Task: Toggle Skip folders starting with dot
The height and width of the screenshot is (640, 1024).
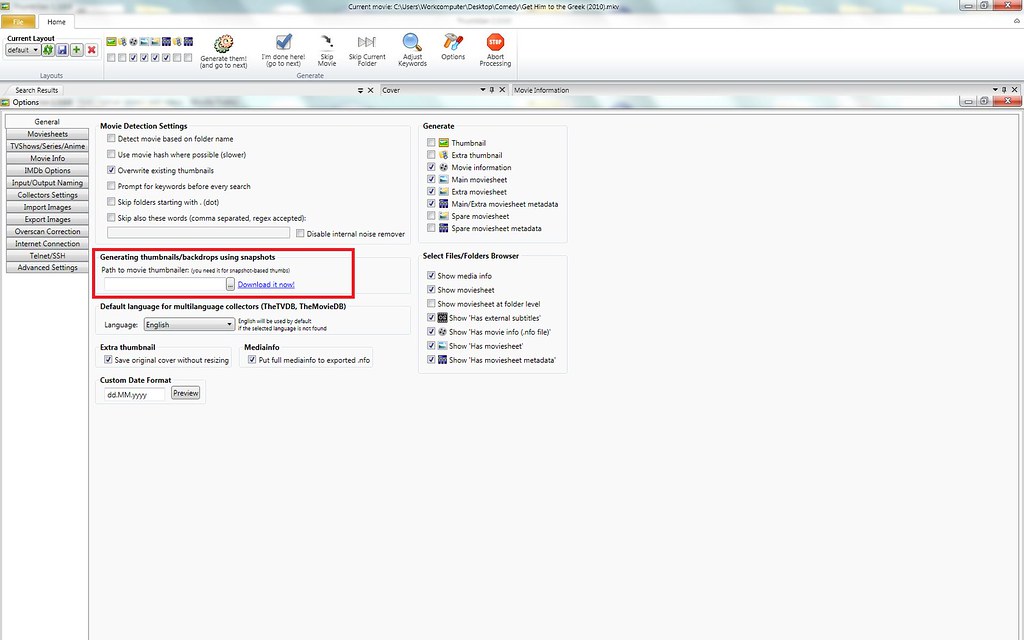Action: [x=111, y=202]
